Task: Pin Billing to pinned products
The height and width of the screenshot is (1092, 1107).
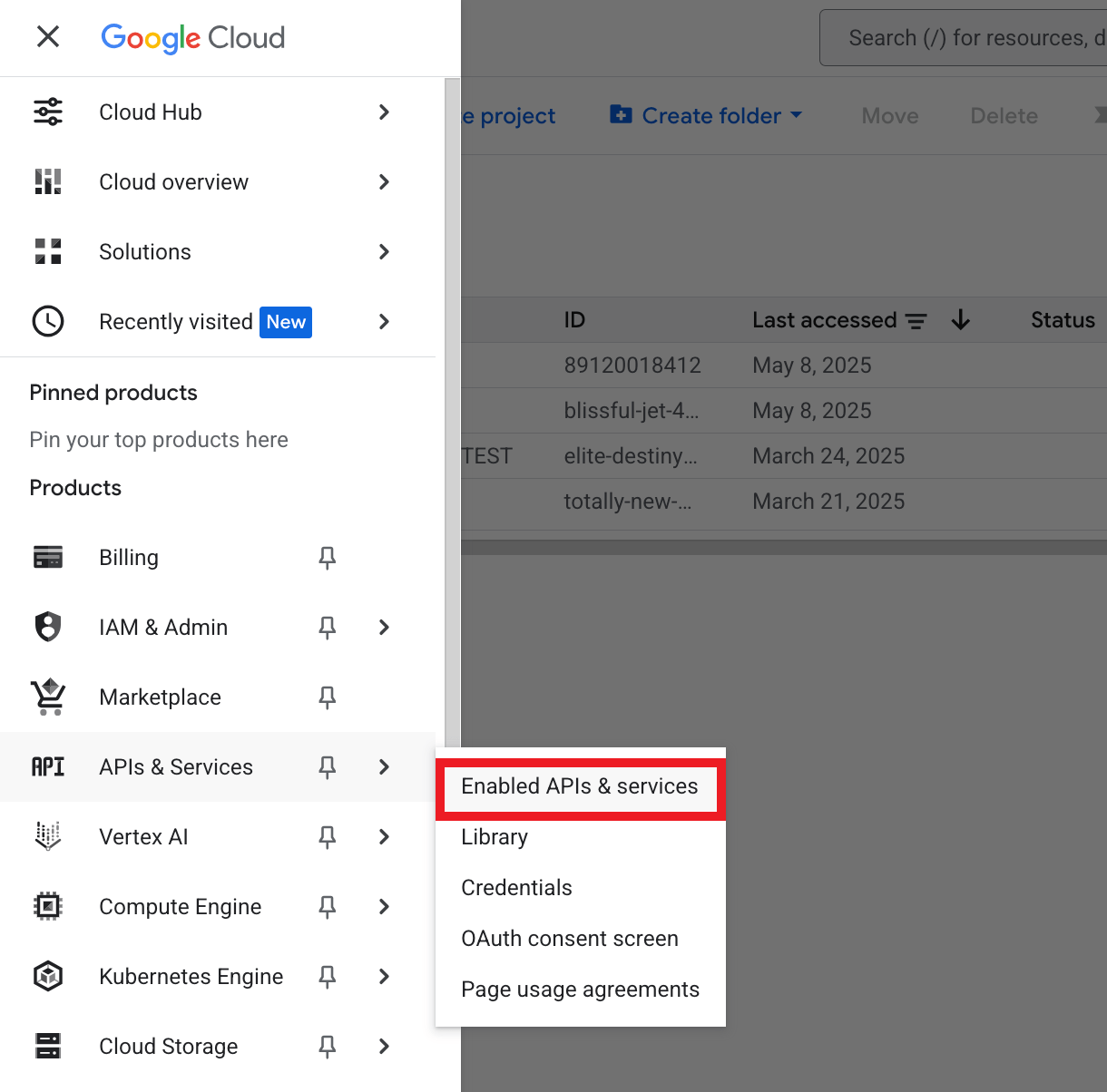Action: [x=328, y=558]
